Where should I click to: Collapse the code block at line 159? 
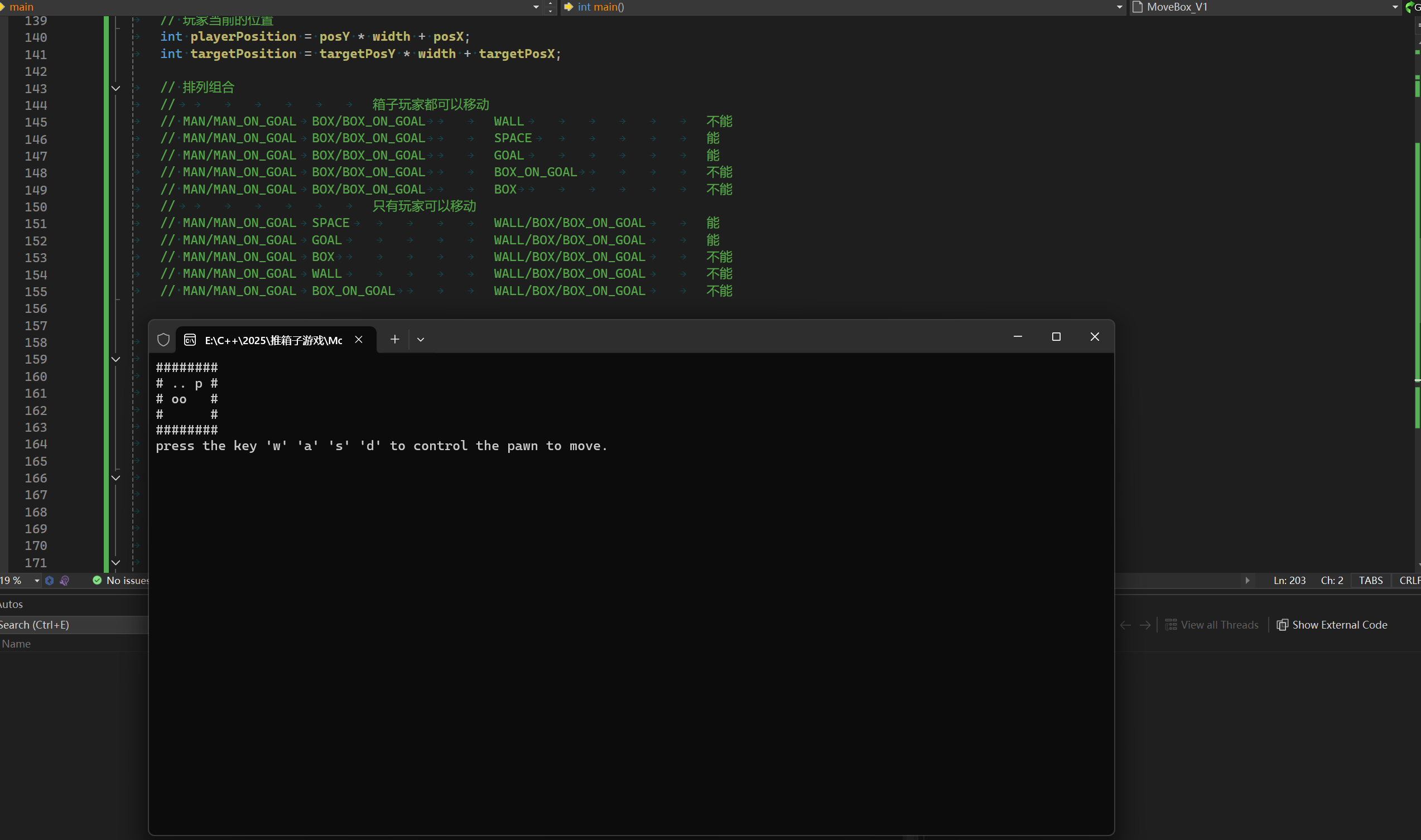pos(115,359)
